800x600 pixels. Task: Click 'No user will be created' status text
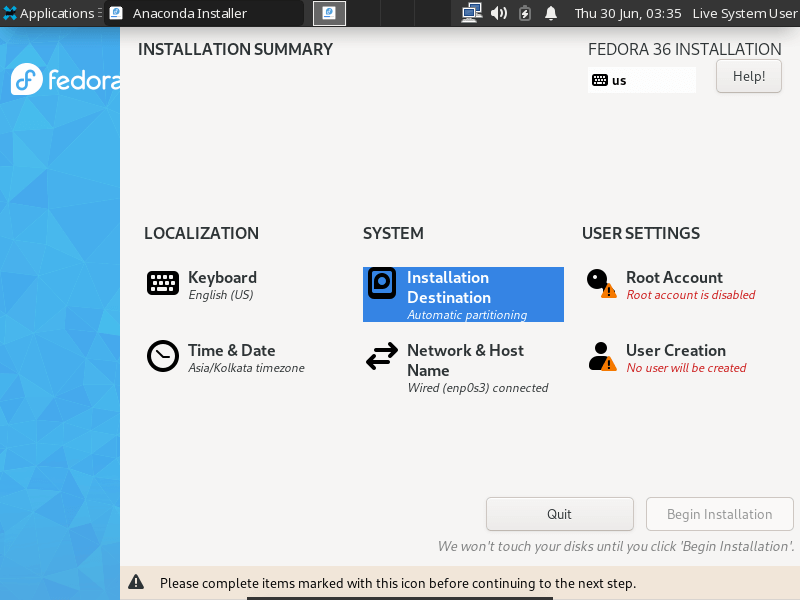tap(686, 368)
